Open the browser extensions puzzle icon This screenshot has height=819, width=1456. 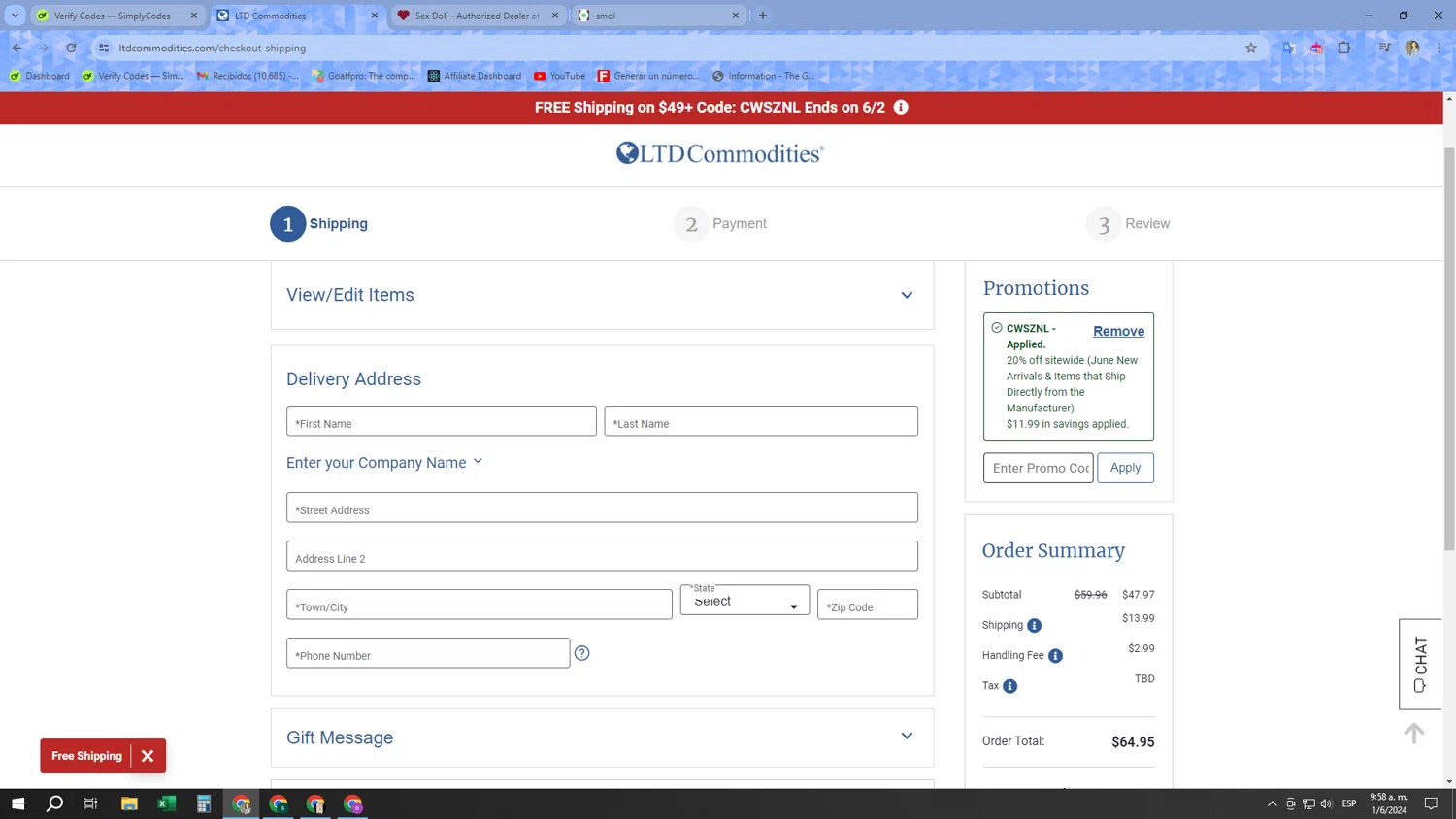point(1344,48)
